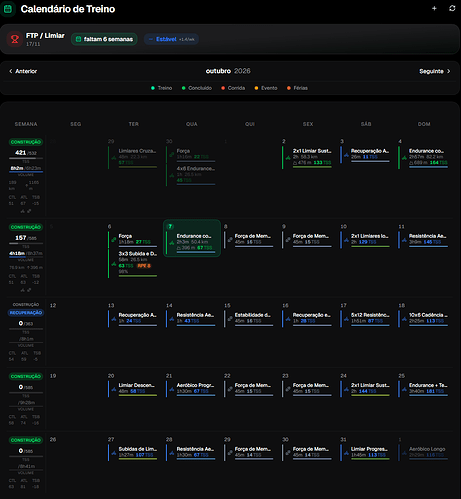Click the blue RECUPERAÇÃO week badge
Viewport: 461px width, 499px height.
[26, 313]
